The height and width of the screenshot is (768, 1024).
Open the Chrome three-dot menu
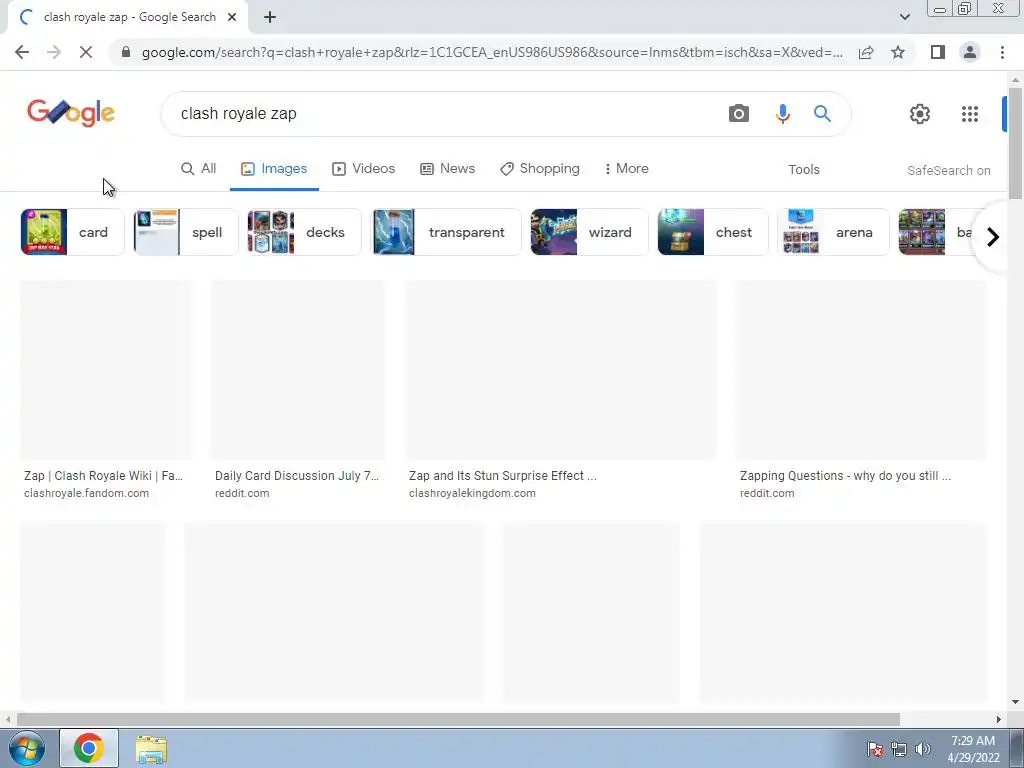[1002, 52]
